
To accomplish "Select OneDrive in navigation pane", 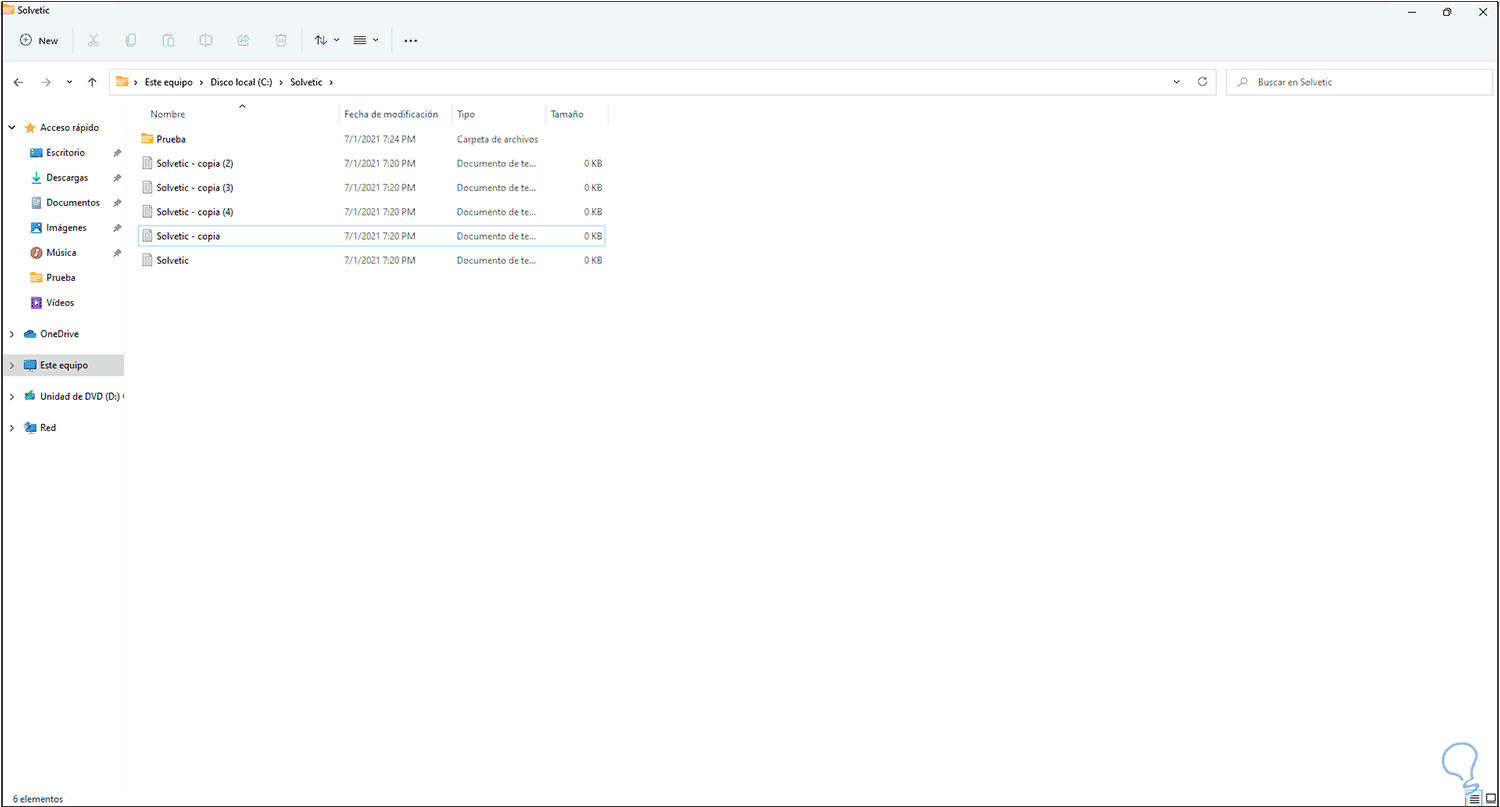I will coord(59,334).
